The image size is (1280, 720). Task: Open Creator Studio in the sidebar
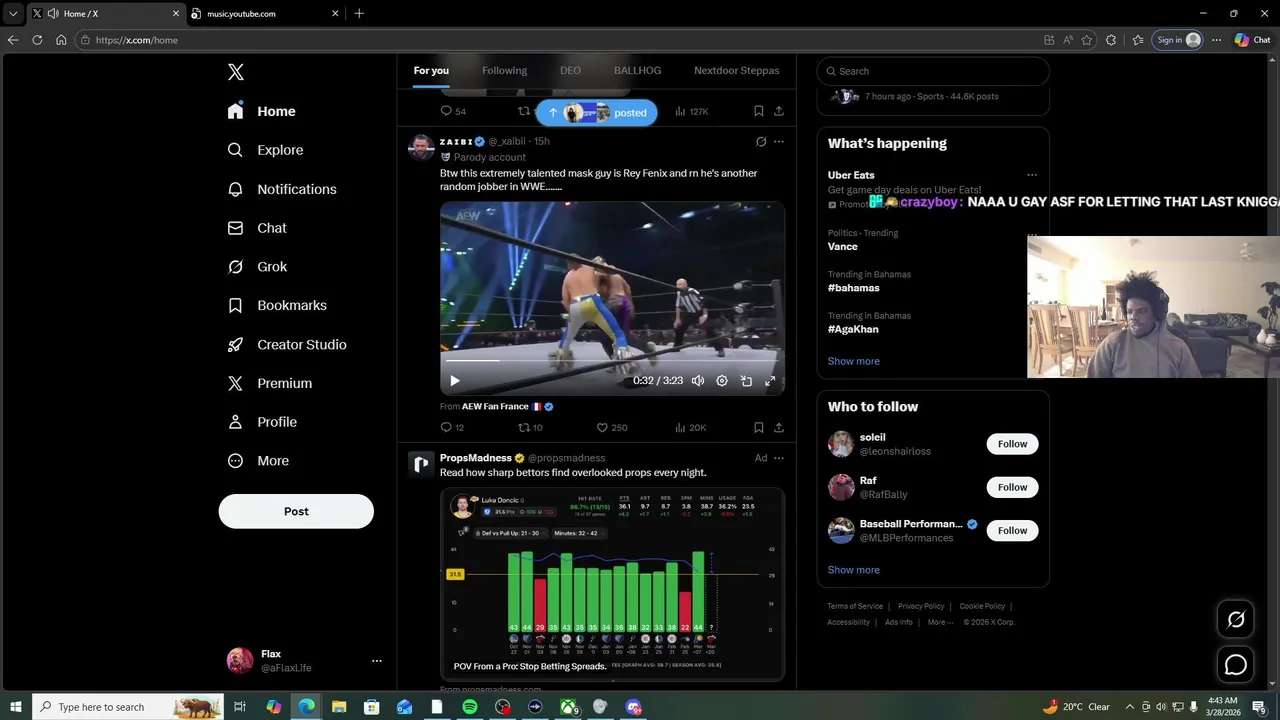click(x=287, y=344)
